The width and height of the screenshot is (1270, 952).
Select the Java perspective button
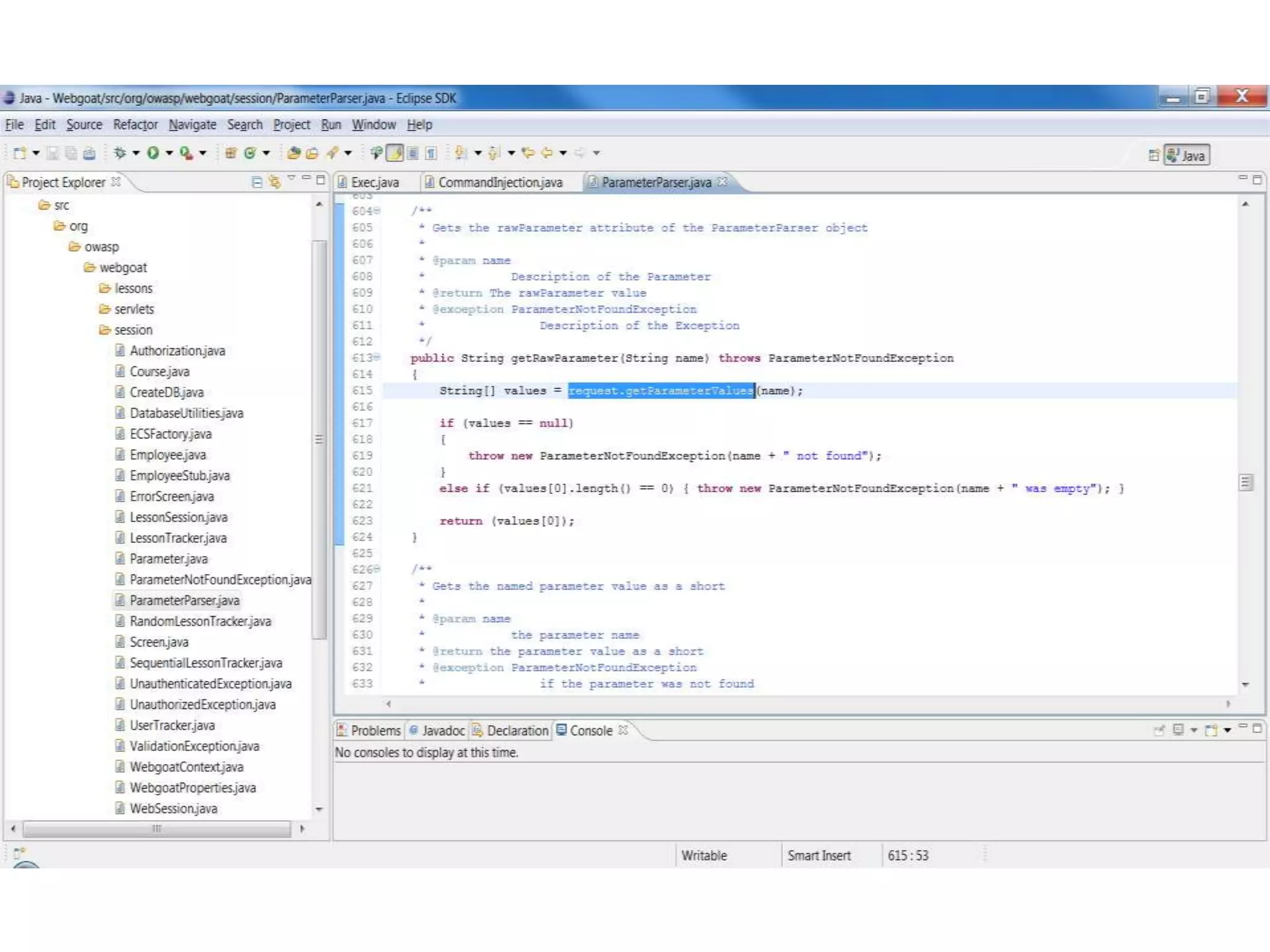coord(1186,155)
